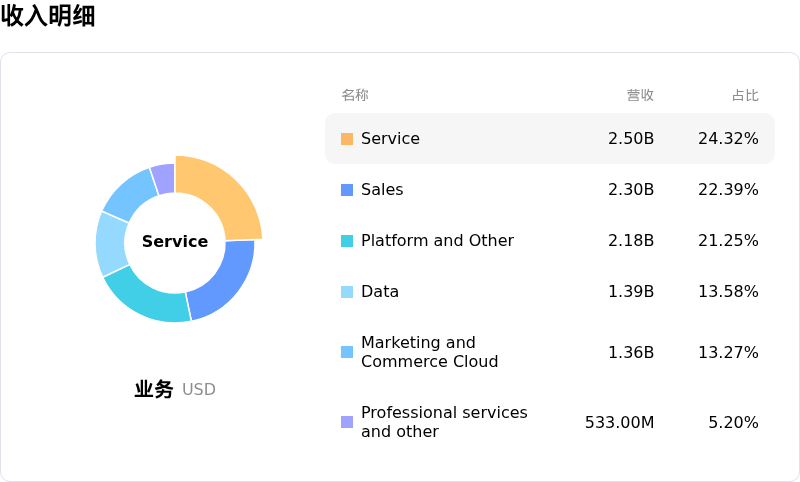Select the small purple Professional services chart segment
Viewport: 800px width, 482px height.
[x=164, y=178]
